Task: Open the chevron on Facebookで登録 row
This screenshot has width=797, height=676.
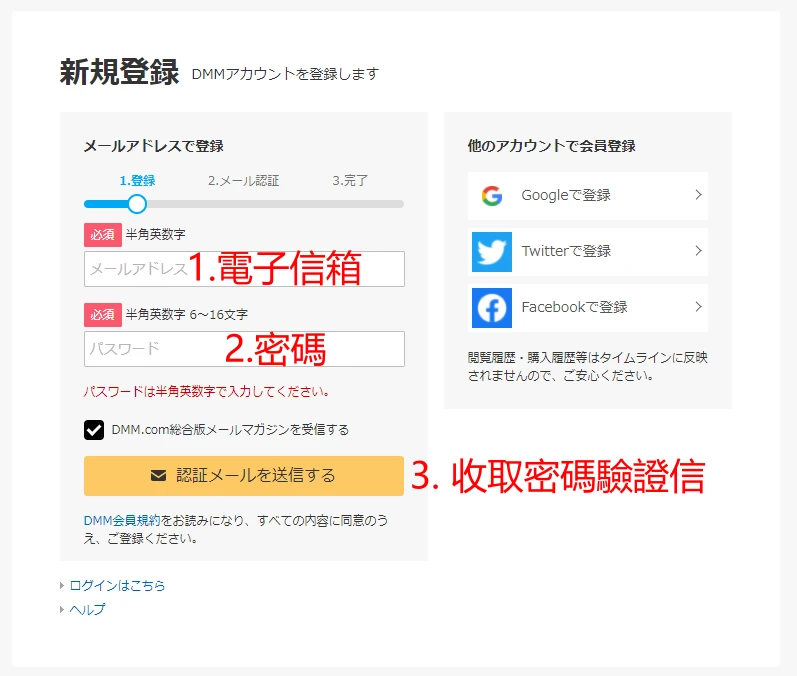Action: [698, 306]
